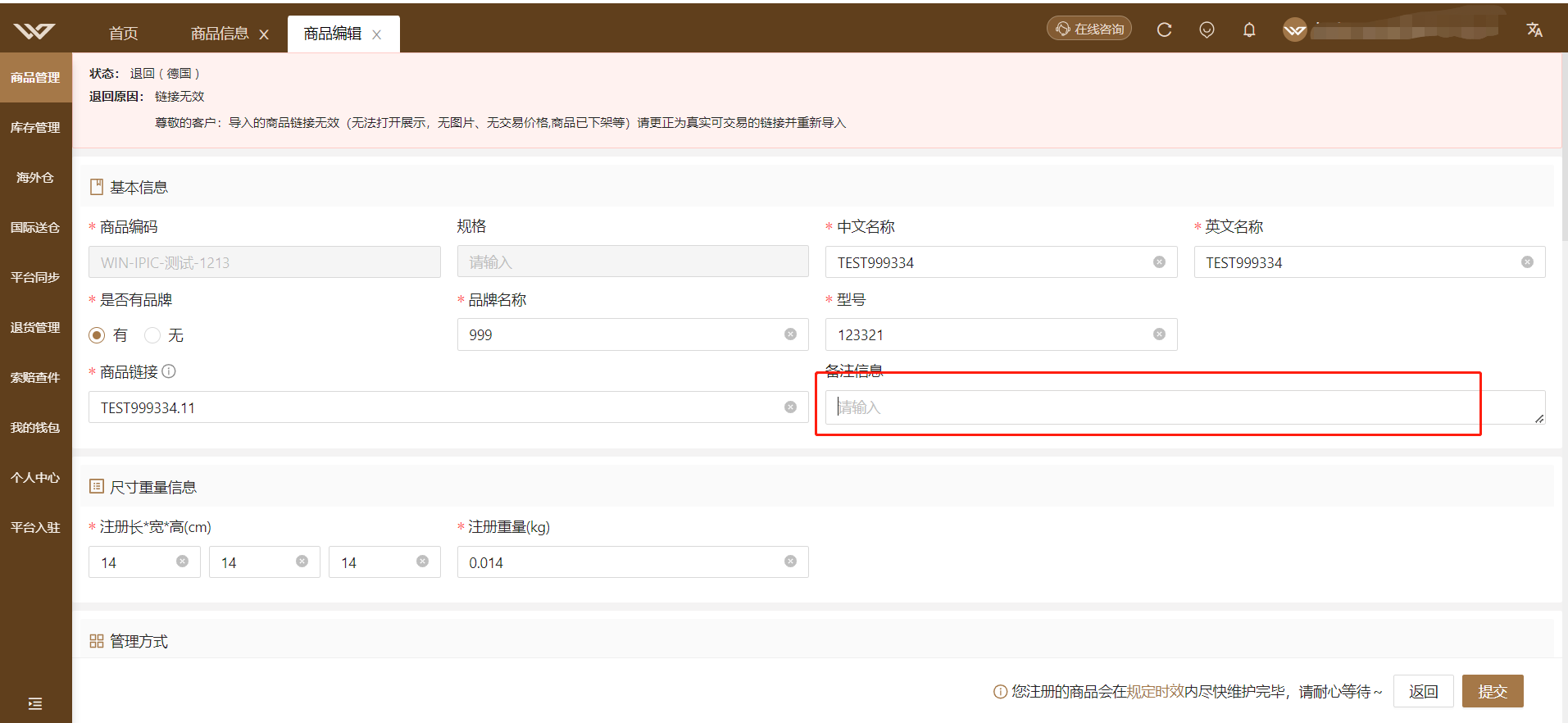This screenshot has height=723, width=1568.
Task: Close the 商品编辑 tab with its X
Action: pos(377,34)
